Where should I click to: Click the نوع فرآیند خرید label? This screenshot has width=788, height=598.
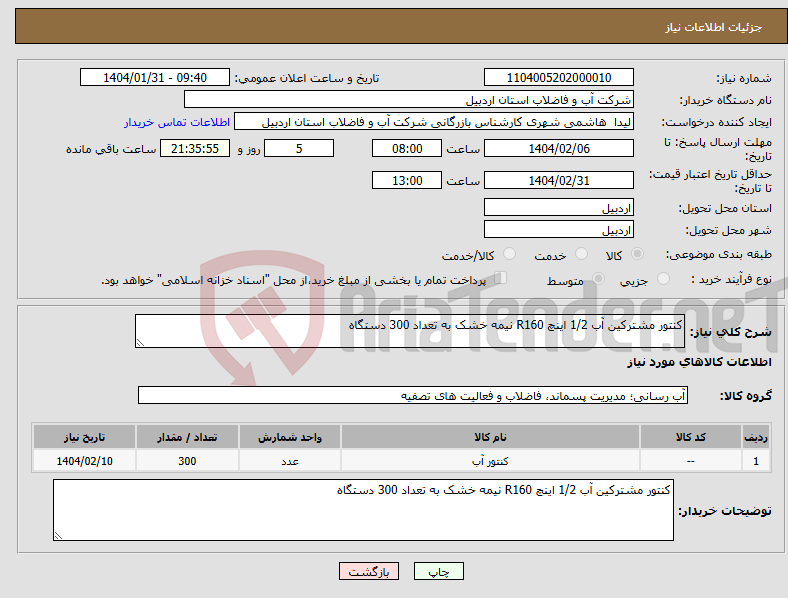coord(731,279)
